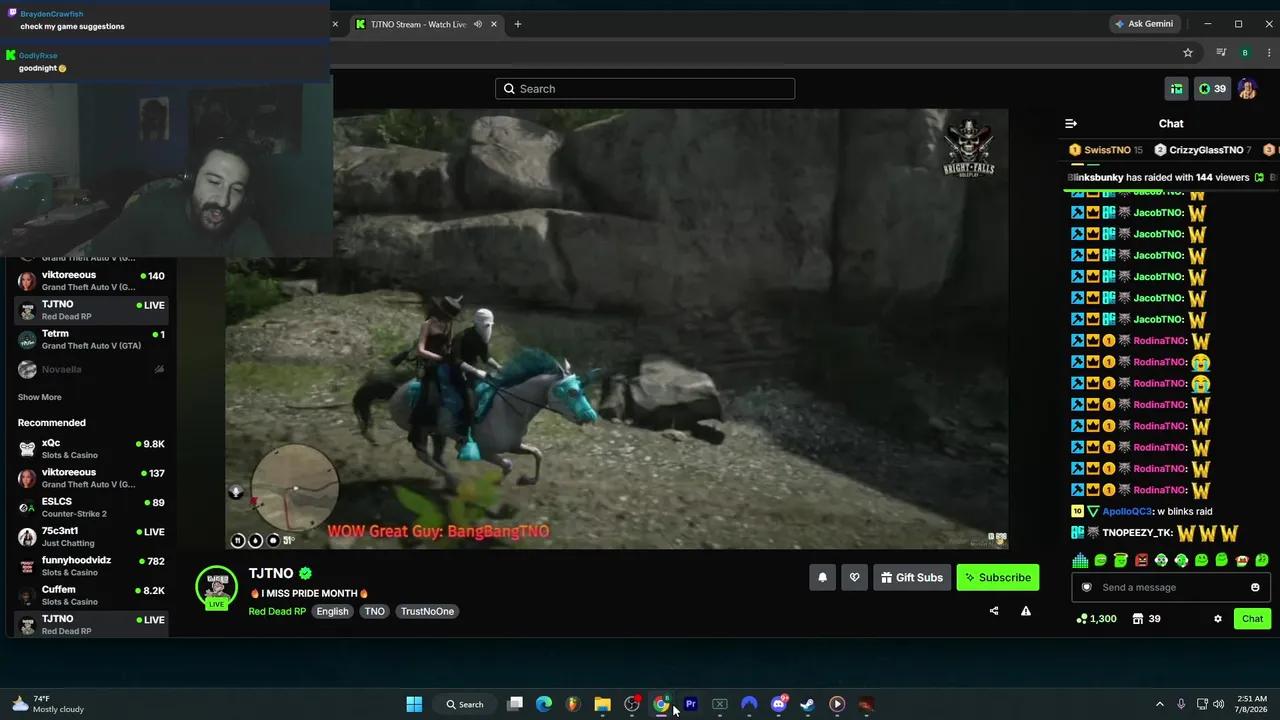Open the chat shop icon showing 39
This screenshot has width=1280, height=720.
(1146, 619)
